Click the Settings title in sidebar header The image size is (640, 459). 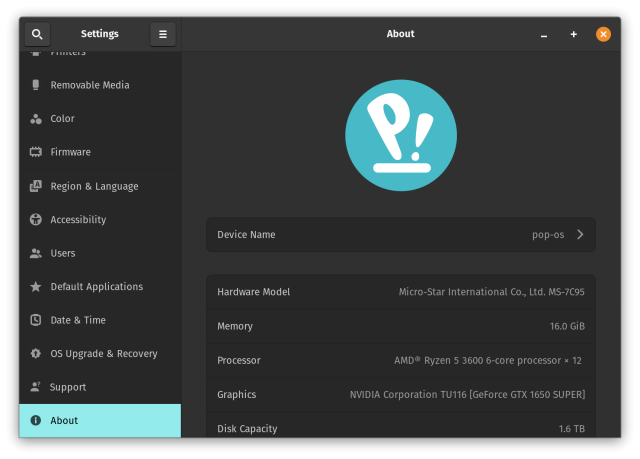coord(100,34)
